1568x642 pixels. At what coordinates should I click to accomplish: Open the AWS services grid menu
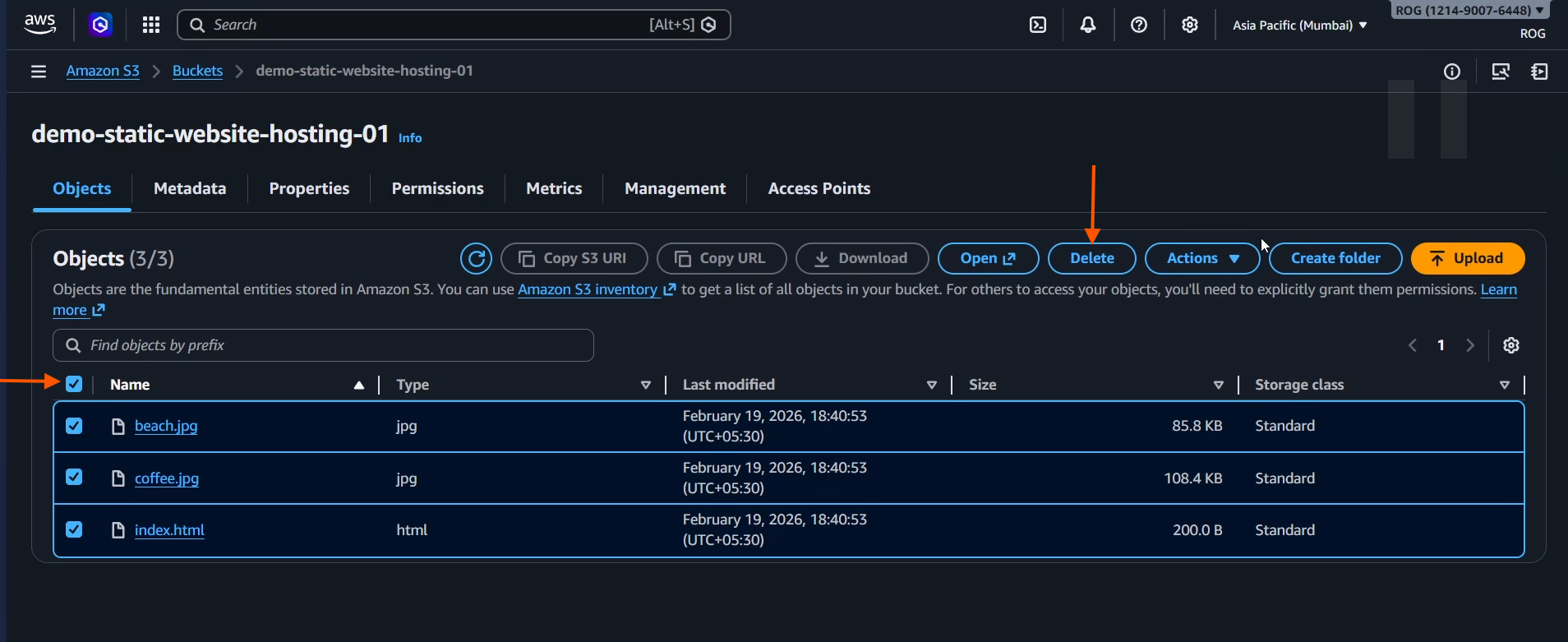coord(151,25)
